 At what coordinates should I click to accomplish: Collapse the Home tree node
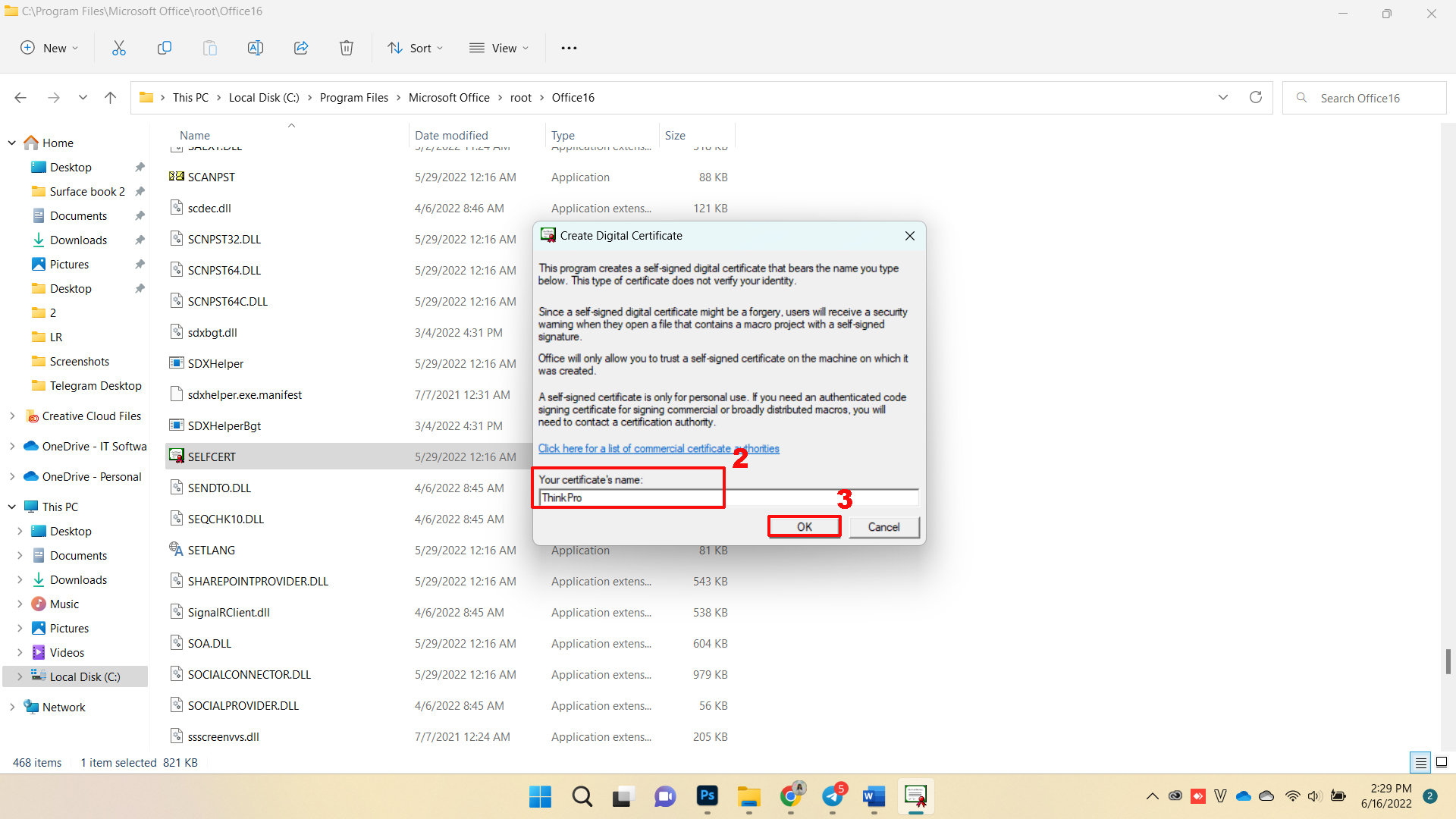tap(12, 143)
